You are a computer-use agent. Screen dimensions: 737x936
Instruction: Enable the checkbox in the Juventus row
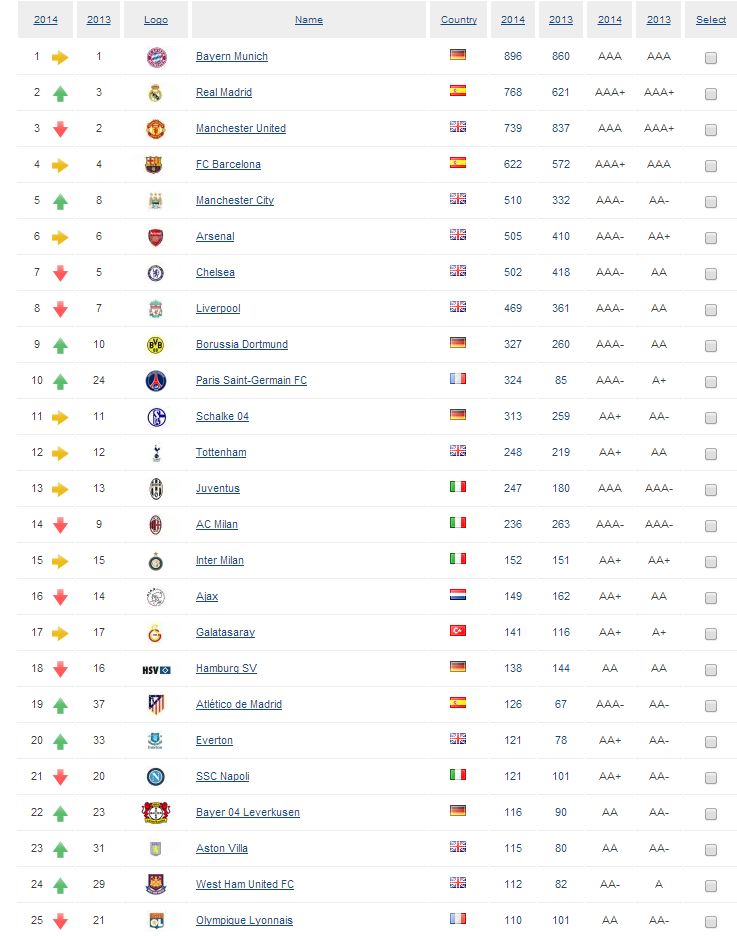pos(711,490)
